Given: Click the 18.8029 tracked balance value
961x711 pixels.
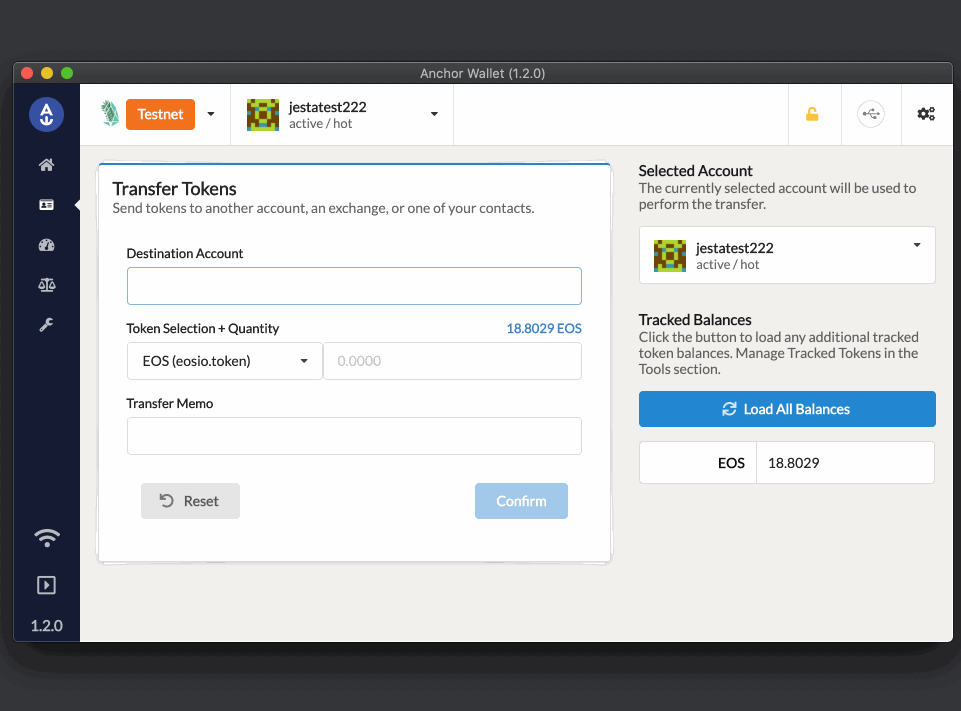Looking at the screenshot, I should pyautogui.click(x=794, y=463).
